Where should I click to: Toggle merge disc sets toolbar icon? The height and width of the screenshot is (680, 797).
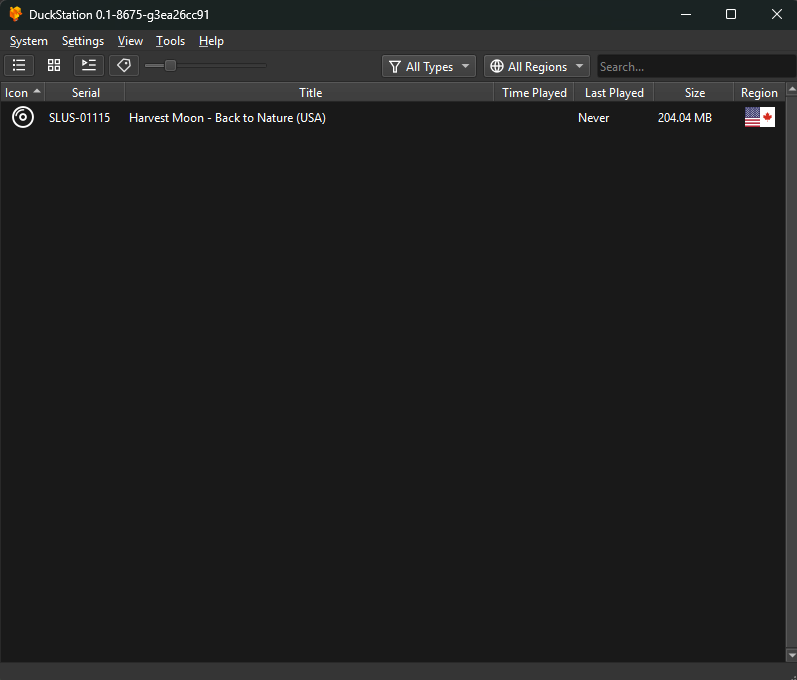89,66
